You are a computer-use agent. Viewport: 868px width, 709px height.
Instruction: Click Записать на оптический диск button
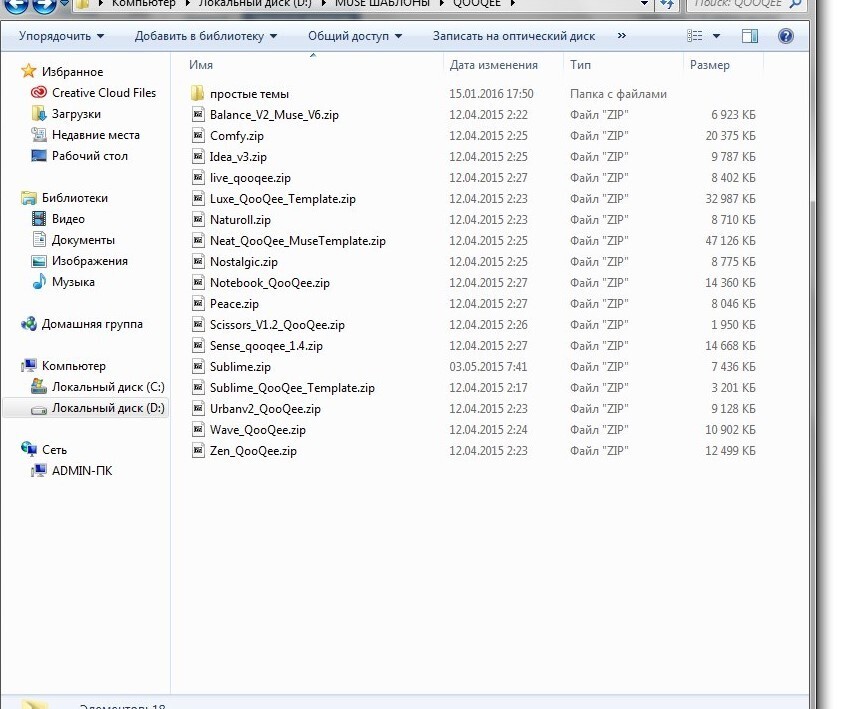pos(514,36)
